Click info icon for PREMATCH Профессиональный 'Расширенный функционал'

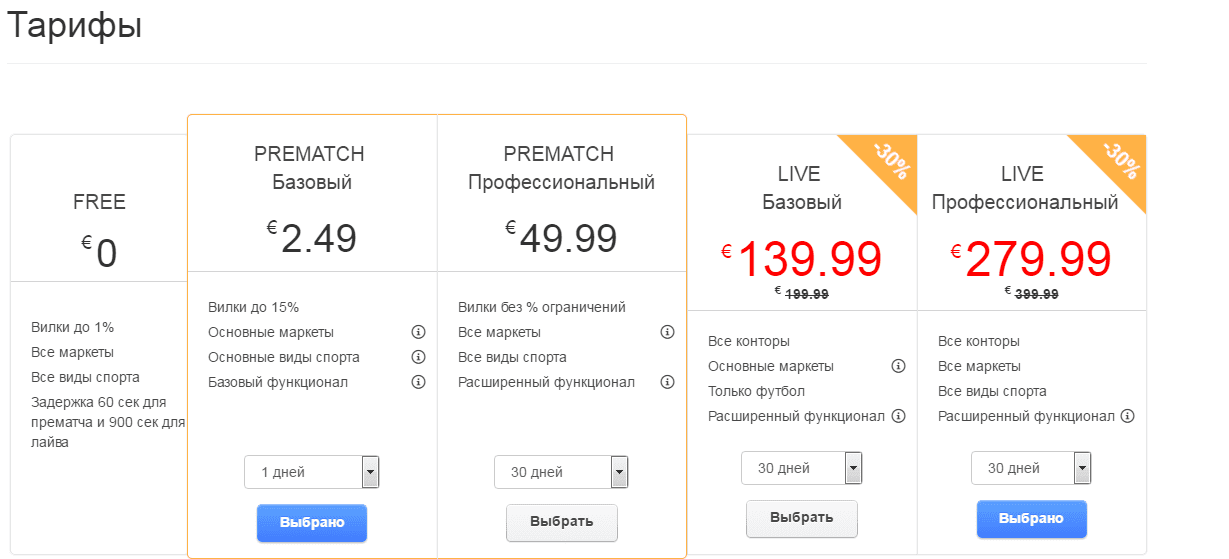[x=667, y=382]
